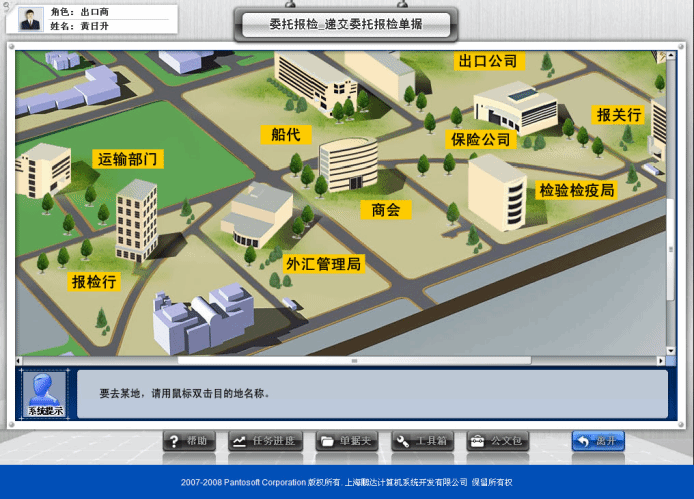Image resolution: width=694 pixels, height=499 pixels.
Task: Select the 外汇管理局 map label
Action: coord(323,264)
